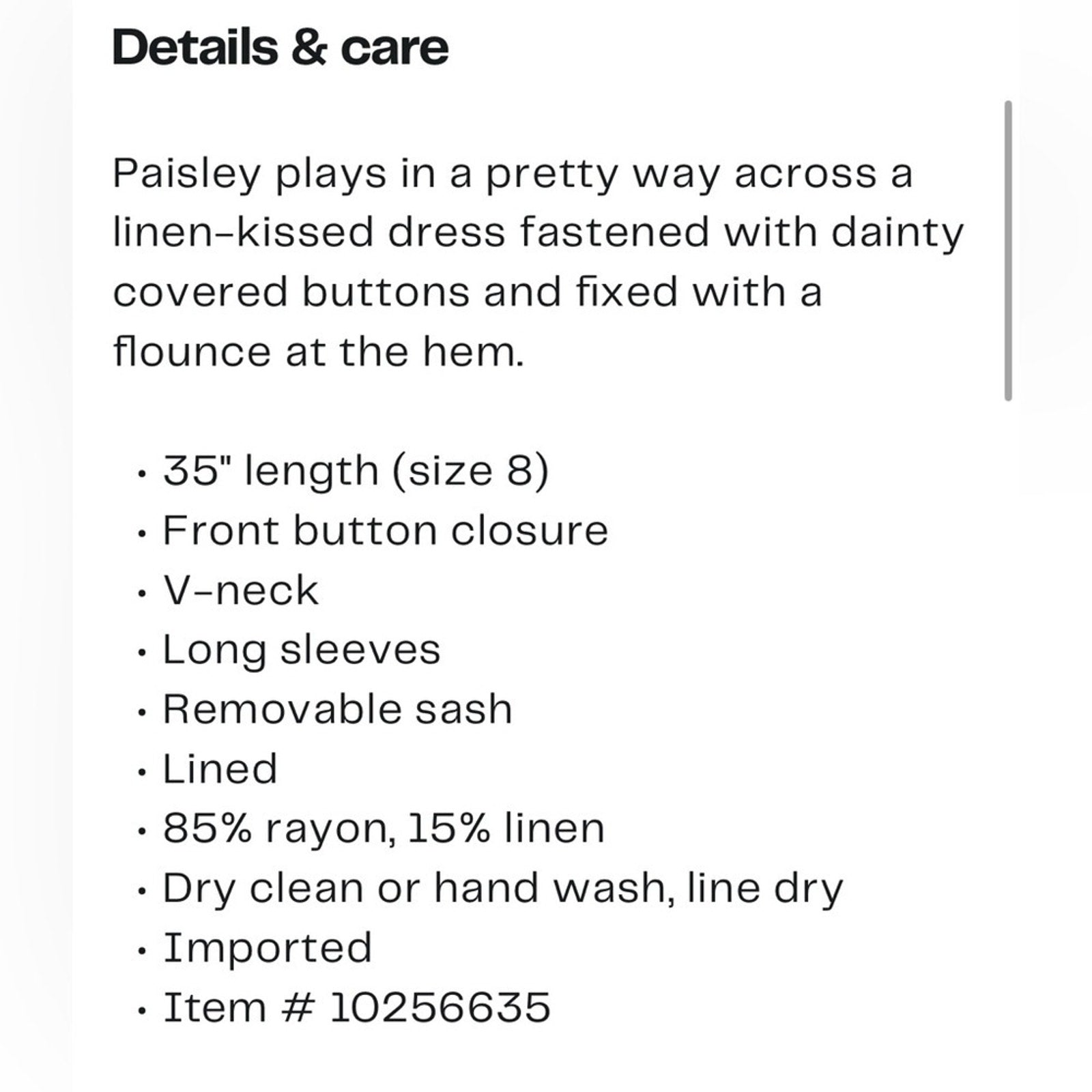Select the Long sleeves list item
Viewport: 1092px width, 1092px height.
tap(301, 650)
